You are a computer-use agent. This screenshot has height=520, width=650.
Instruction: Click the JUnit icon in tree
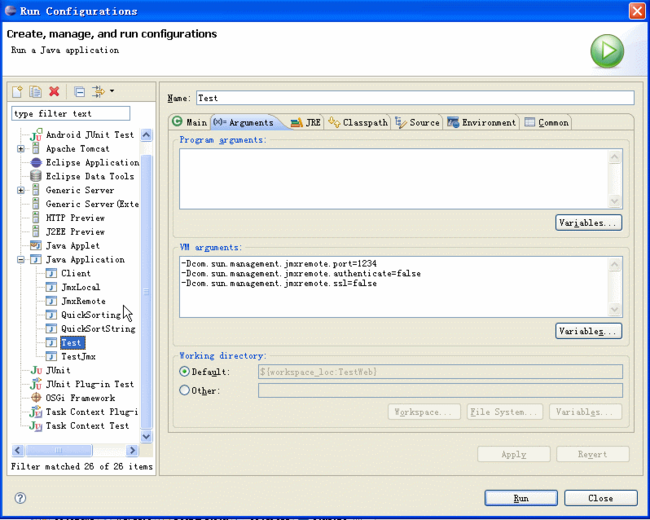[36, 370]
